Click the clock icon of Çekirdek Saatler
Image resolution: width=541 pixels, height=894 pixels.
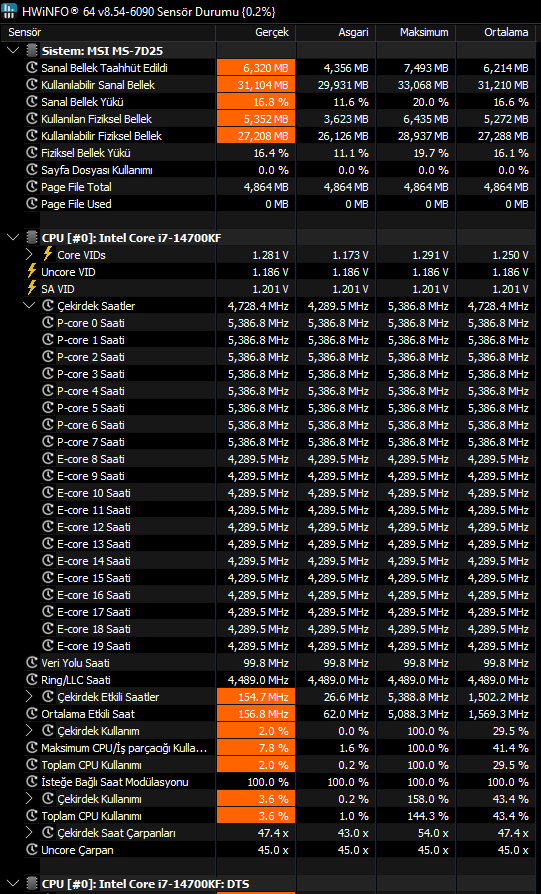[48, 306]
